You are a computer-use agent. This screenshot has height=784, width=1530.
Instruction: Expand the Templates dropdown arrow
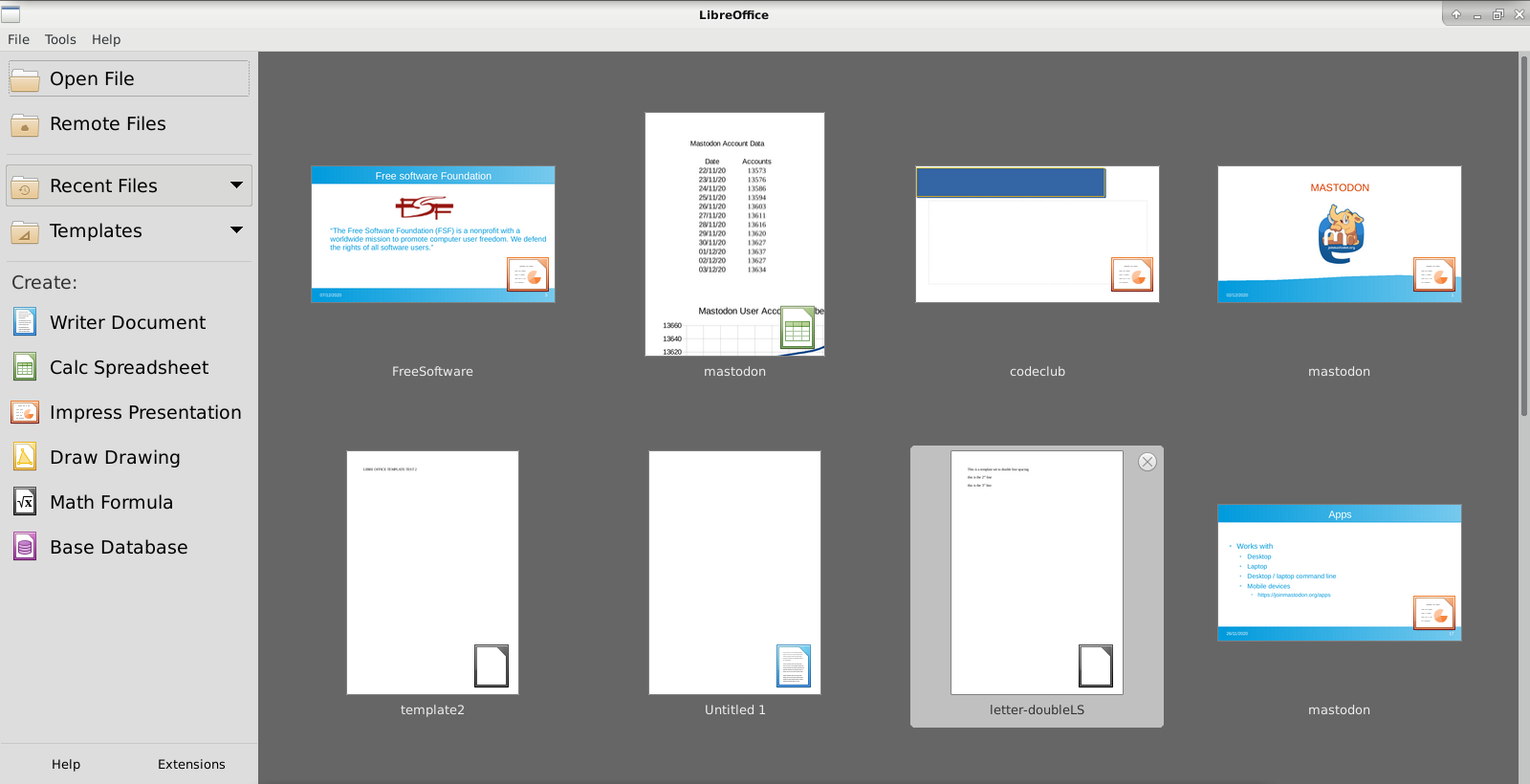click(x=236, y=230)
